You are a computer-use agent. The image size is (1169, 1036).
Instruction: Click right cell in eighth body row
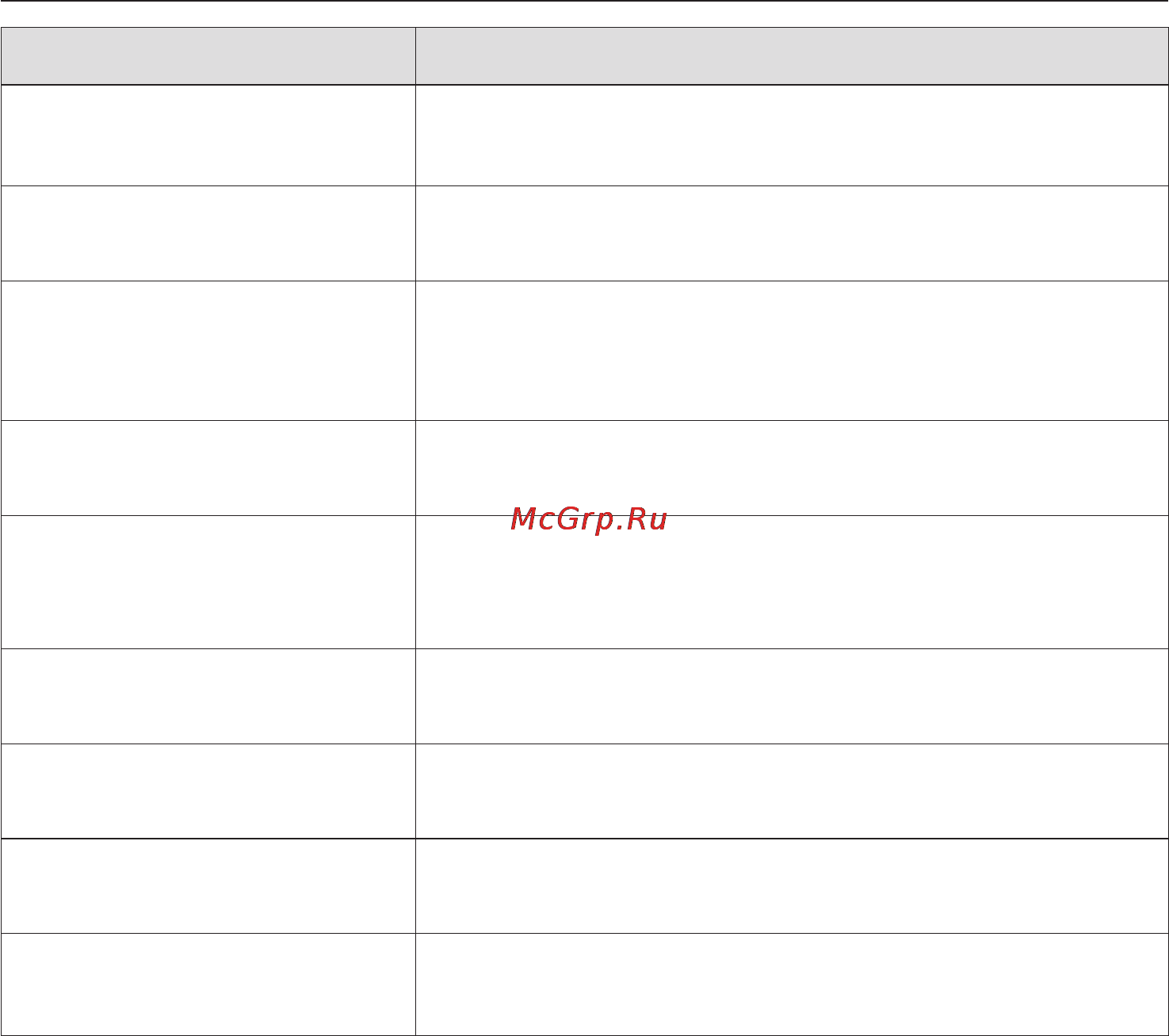(792, 886)
